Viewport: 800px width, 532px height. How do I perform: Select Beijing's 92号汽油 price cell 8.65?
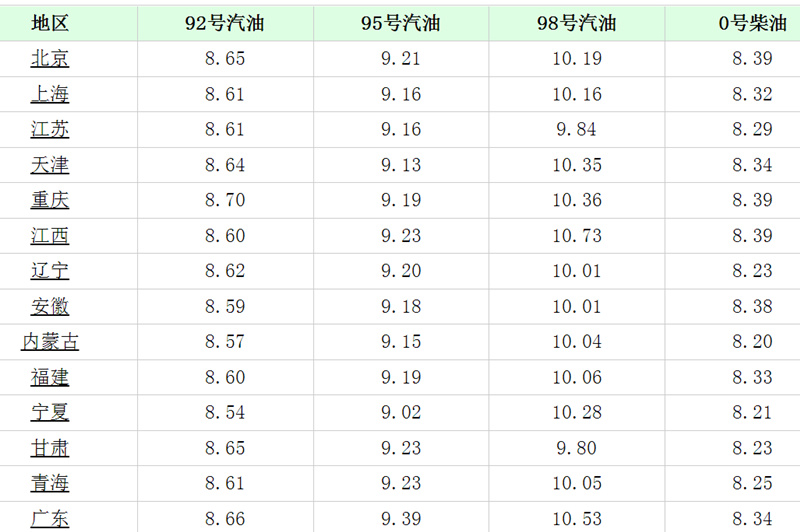pyautogui.click(x=225, y=59)
